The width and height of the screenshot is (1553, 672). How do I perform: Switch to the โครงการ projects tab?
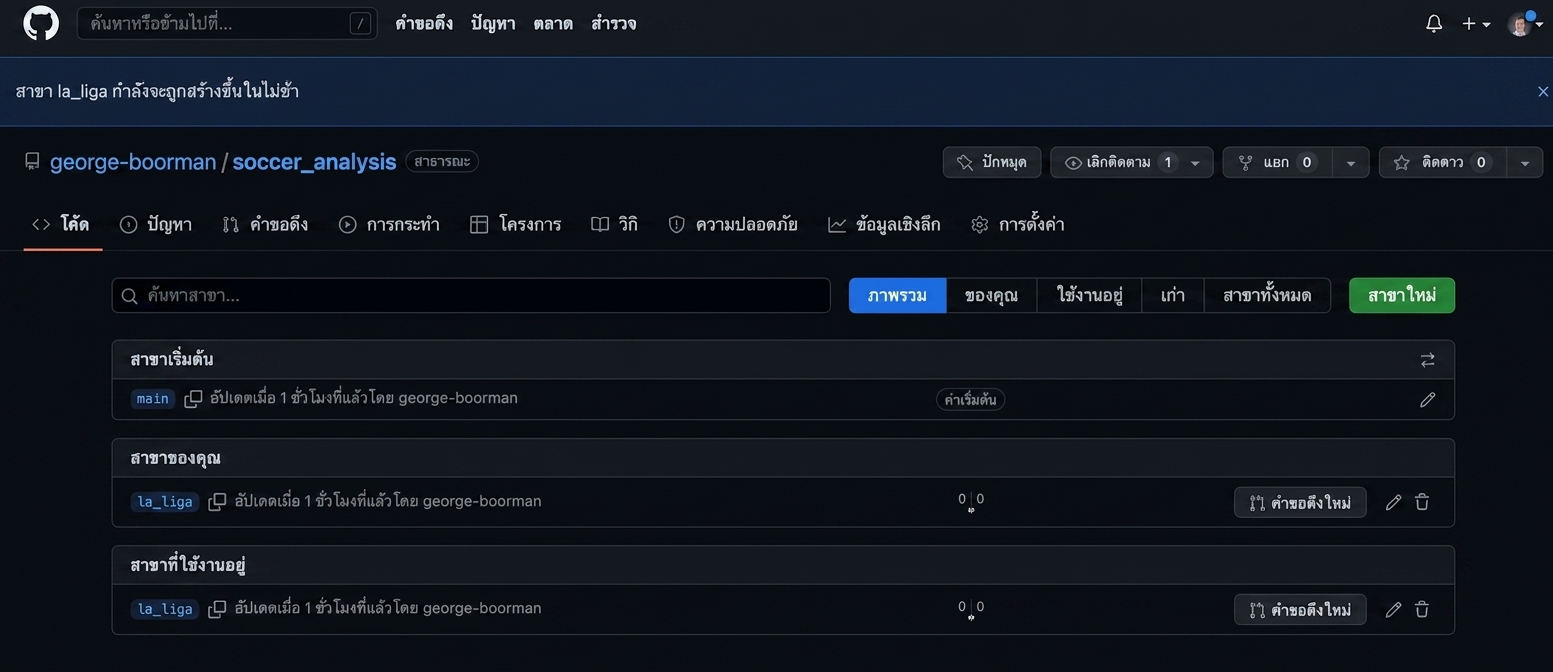coord(516,224)
